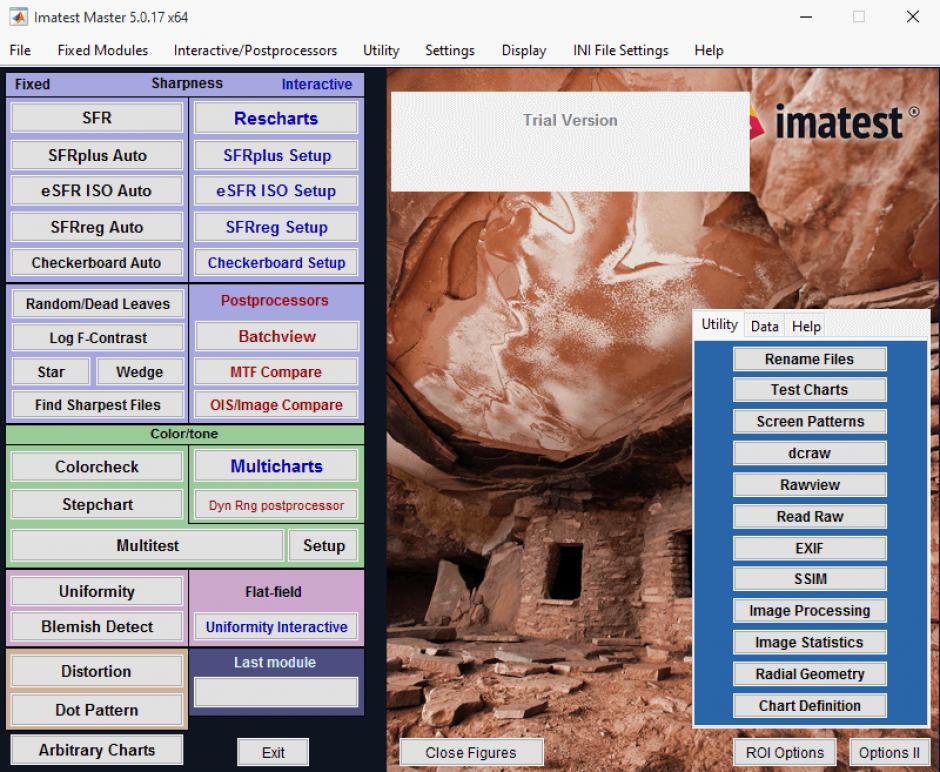Open Radial Geometry utility
The image size is (940, 772).
(809, 674)
